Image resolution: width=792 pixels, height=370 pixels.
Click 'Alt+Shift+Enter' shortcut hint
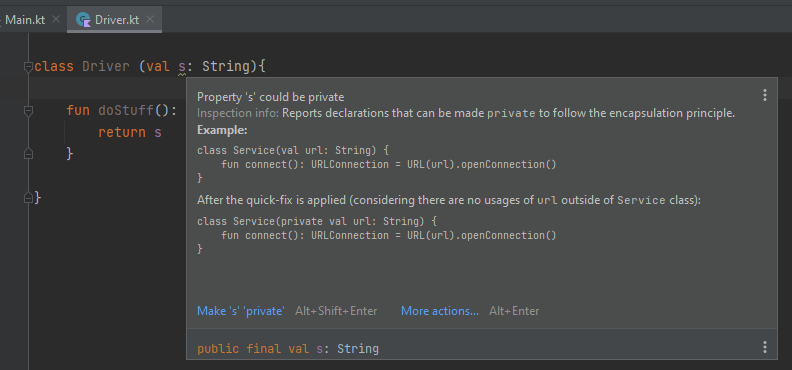click(x=336, y=311)
